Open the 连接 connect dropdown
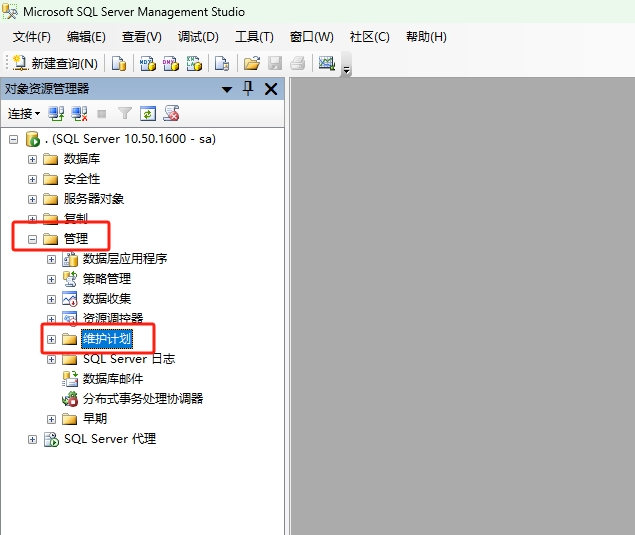The height and width of the screenshot is (535, 635). click(24, 114)
